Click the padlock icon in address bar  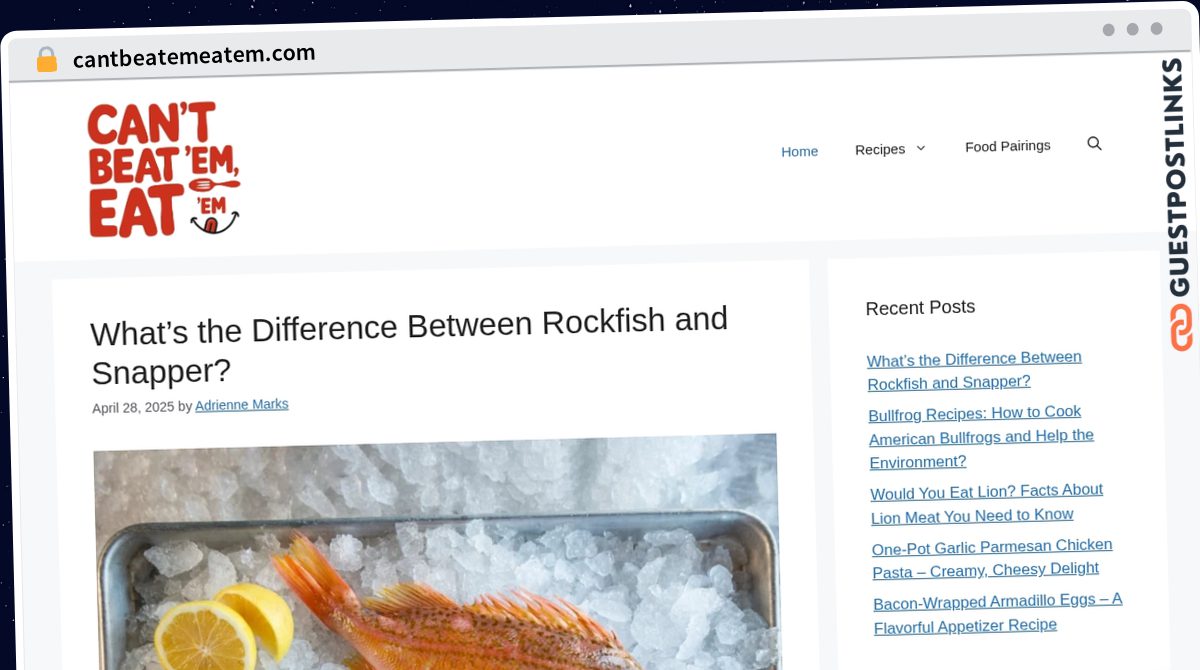tap(46, 60)
